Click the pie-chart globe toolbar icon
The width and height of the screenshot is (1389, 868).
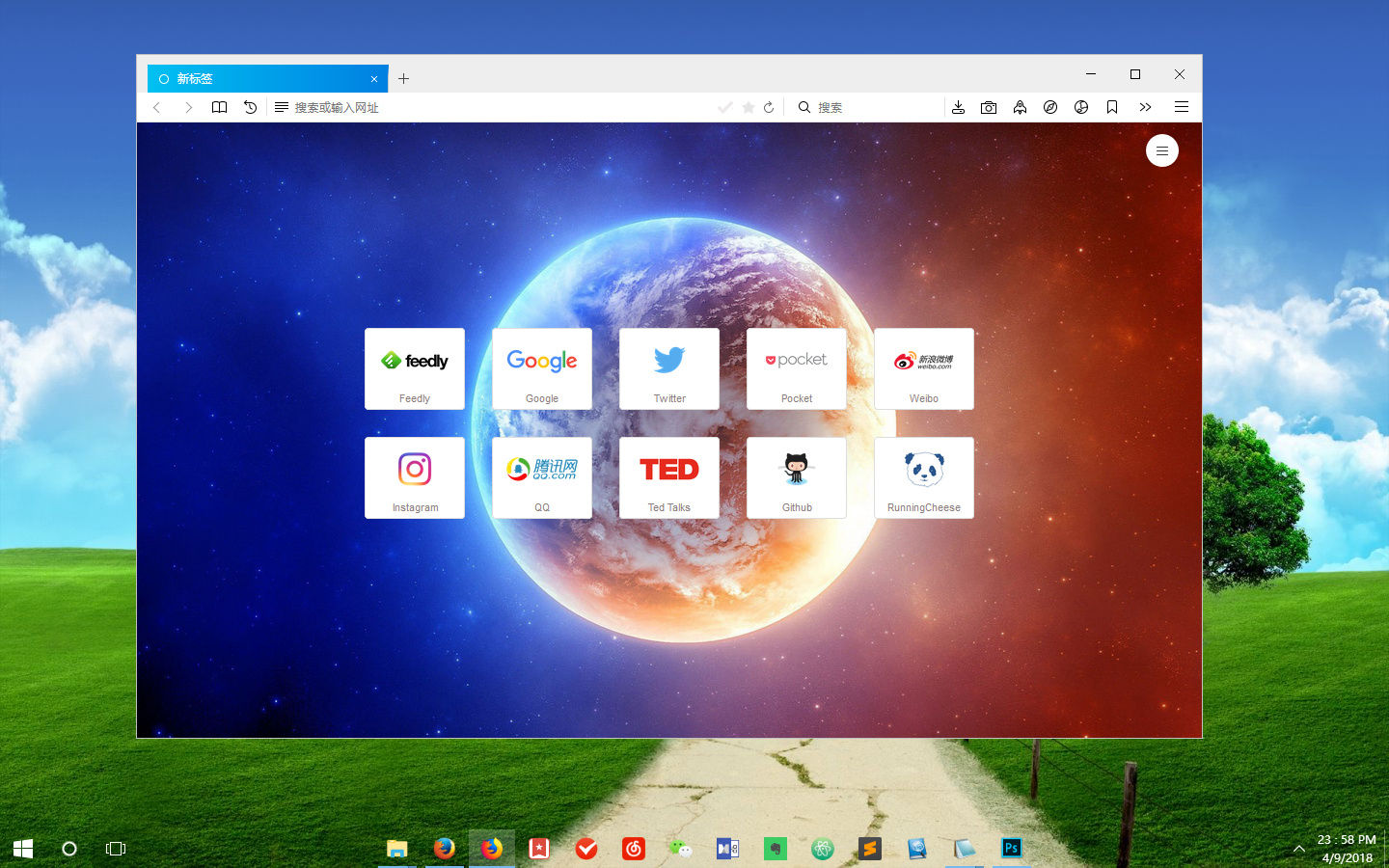pos(1081,107)
